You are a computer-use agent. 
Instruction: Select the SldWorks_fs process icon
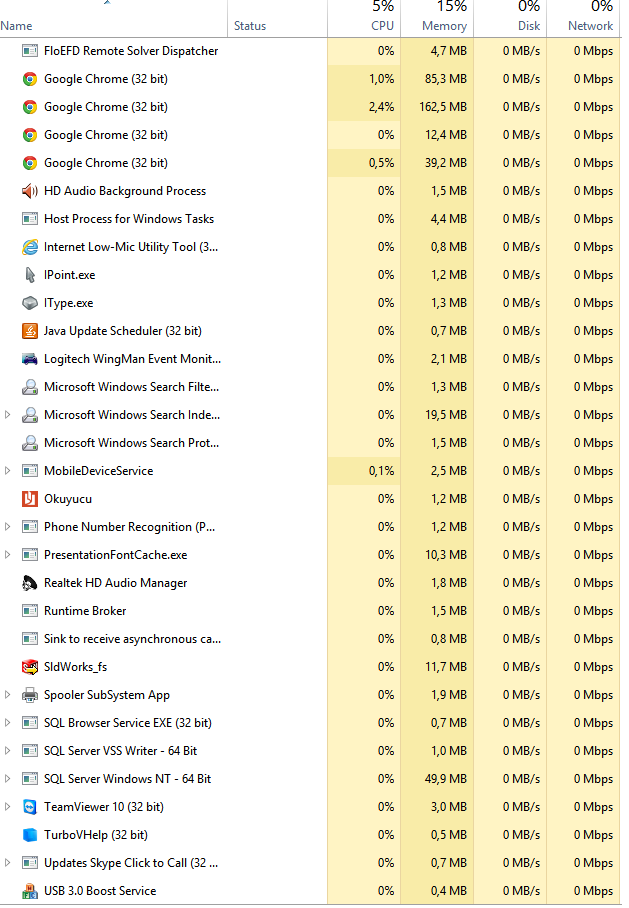(x=30, y=667)
